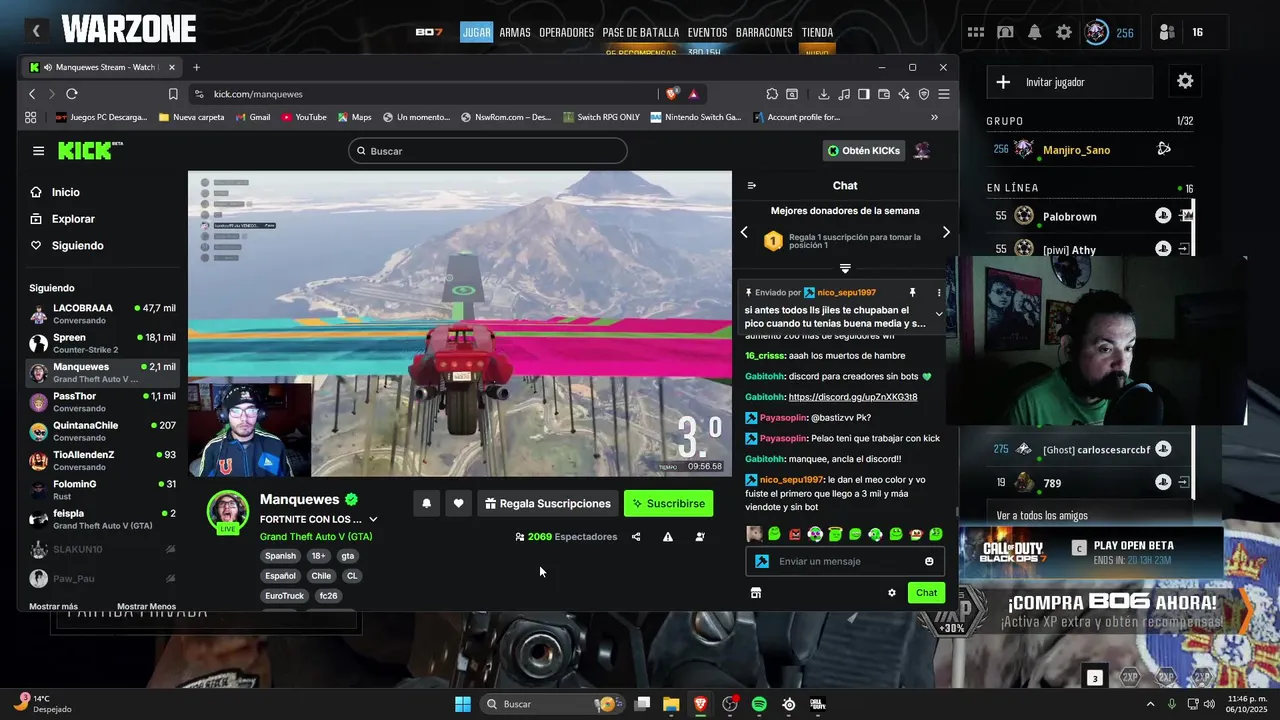This screenshot has height=720, width=1280.
Task: Open browser extensions puzzle icon
Action: [x=772, y=94]
